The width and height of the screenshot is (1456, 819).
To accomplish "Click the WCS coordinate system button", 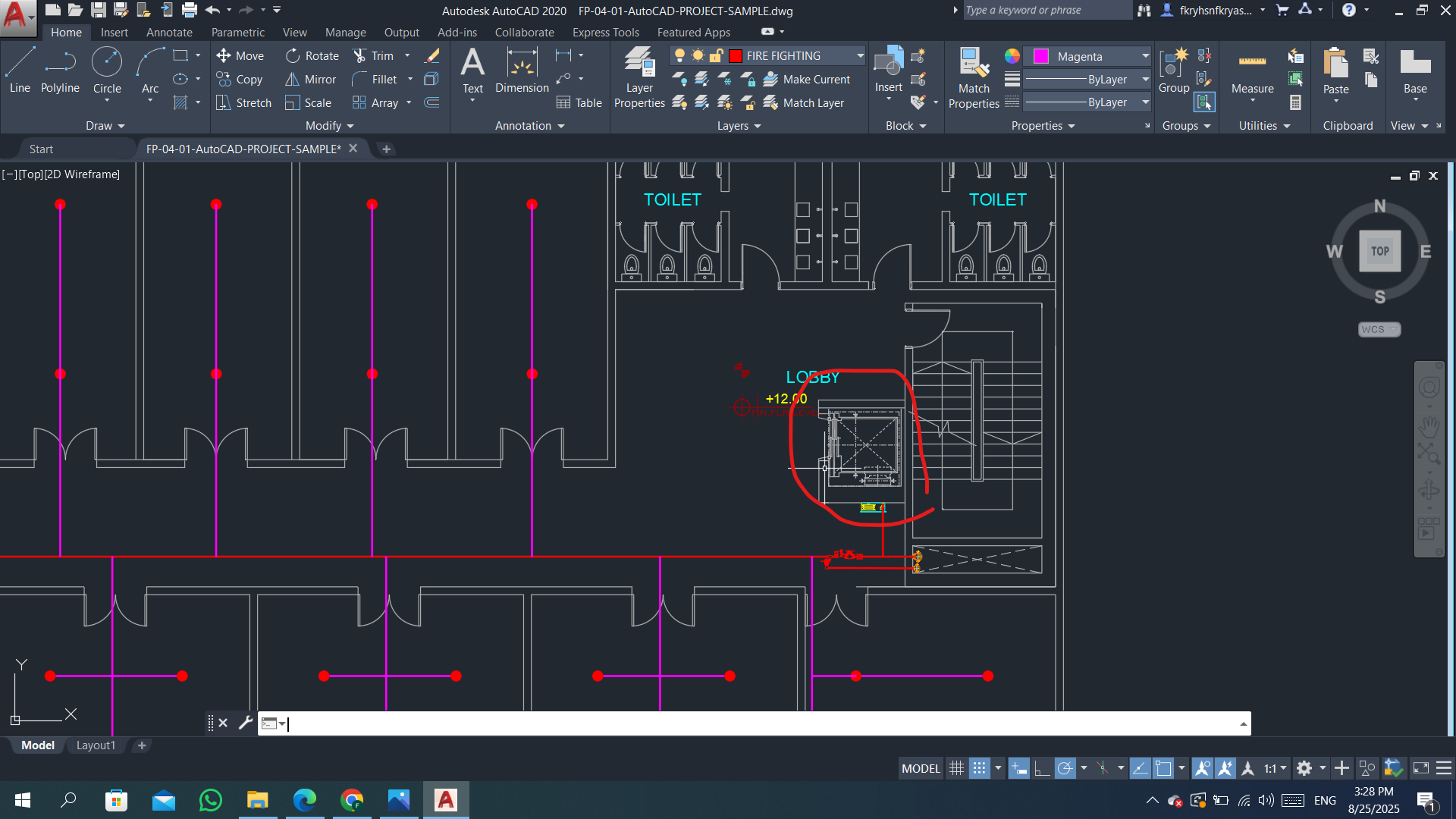I will (1379, 329).
